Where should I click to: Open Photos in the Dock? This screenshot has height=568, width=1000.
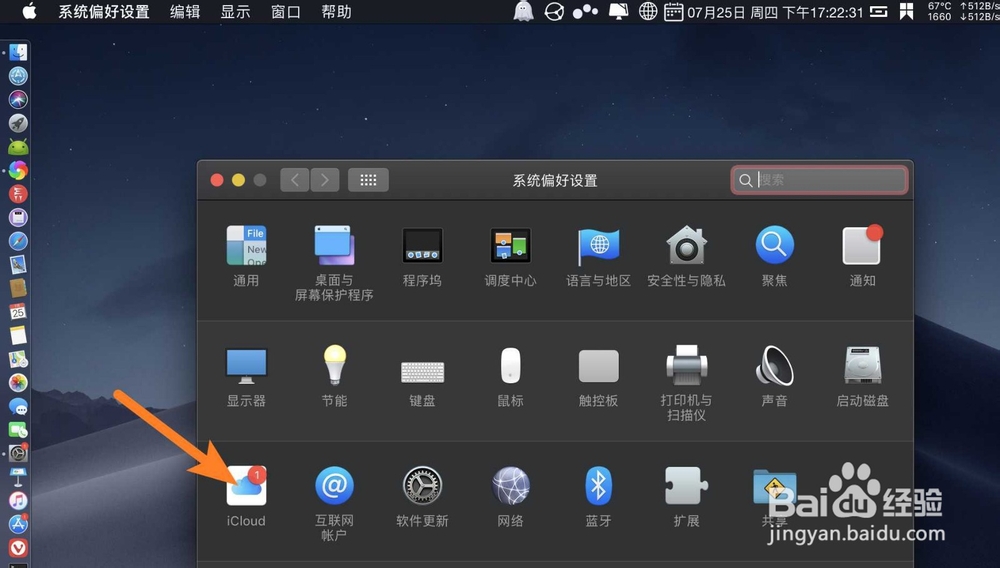(x=18, y=382)
